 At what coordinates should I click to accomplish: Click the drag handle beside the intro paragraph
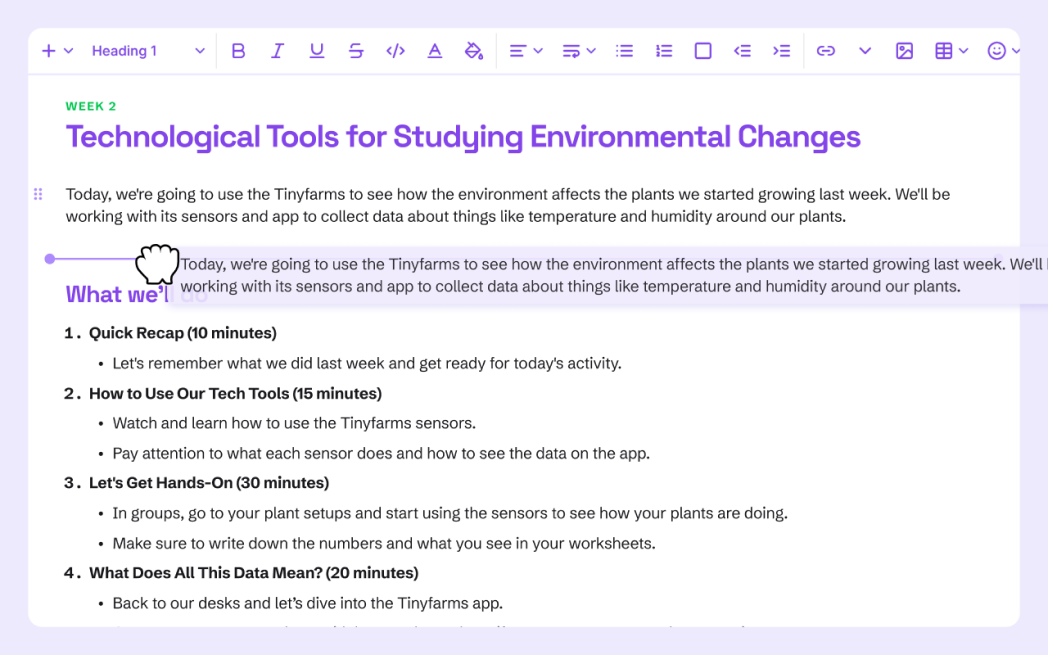(x=38, y=194)
